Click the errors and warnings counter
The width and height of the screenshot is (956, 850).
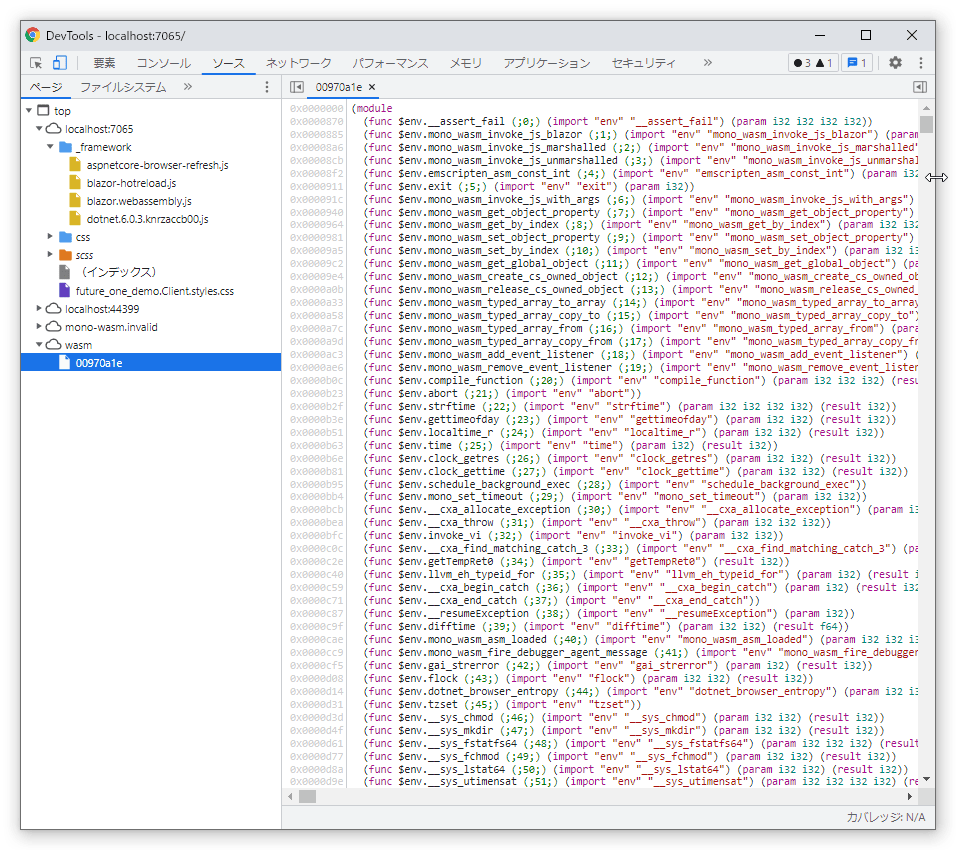click(813, 63)
